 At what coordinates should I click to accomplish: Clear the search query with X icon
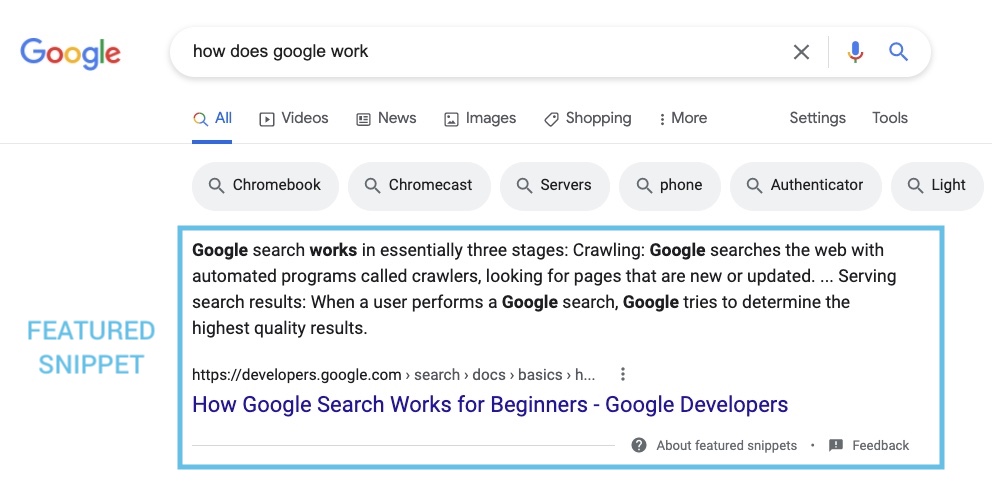pos(801,52)
